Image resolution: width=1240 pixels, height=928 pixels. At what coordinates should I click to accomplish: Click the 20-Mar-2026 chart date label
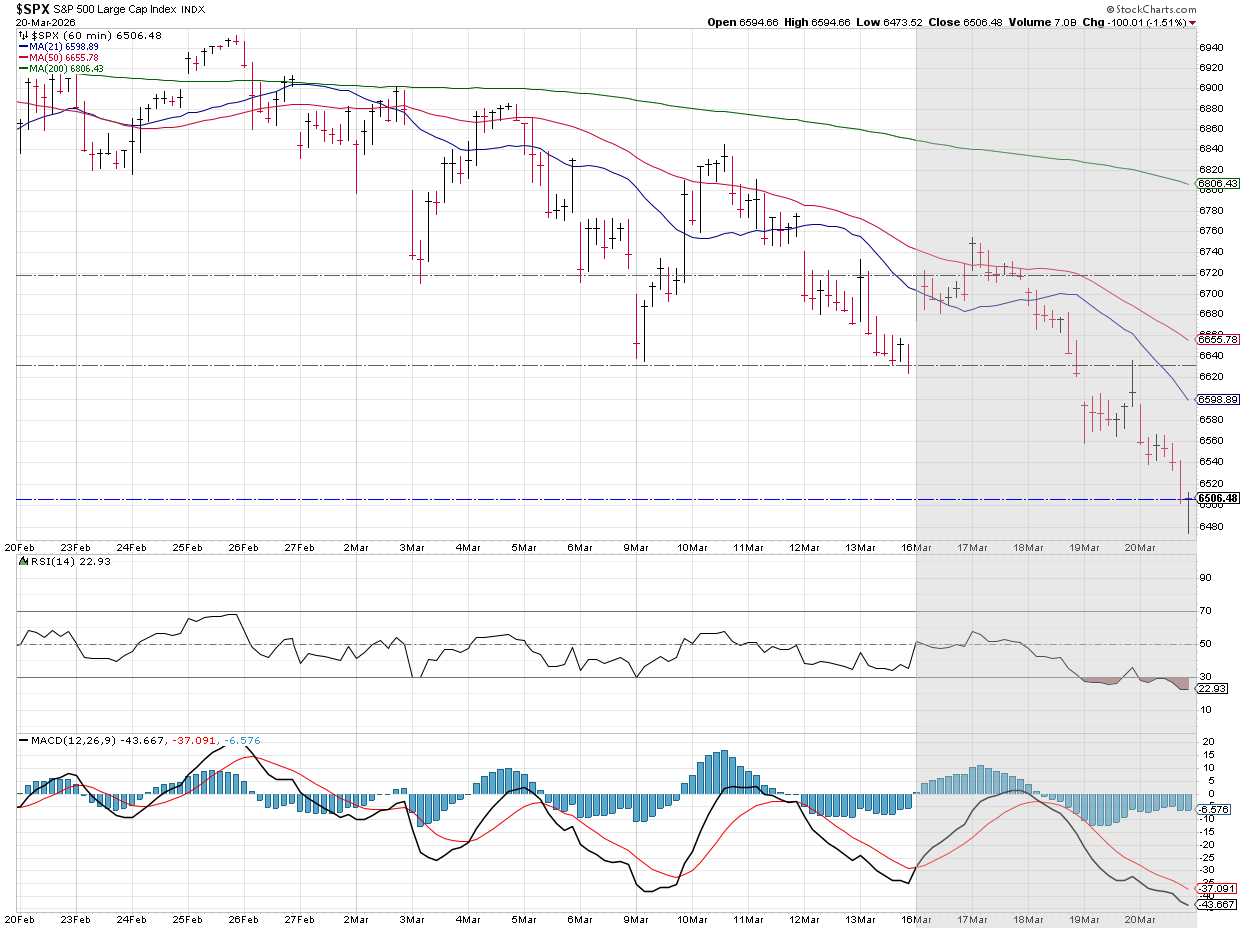[x=41, y=23]
